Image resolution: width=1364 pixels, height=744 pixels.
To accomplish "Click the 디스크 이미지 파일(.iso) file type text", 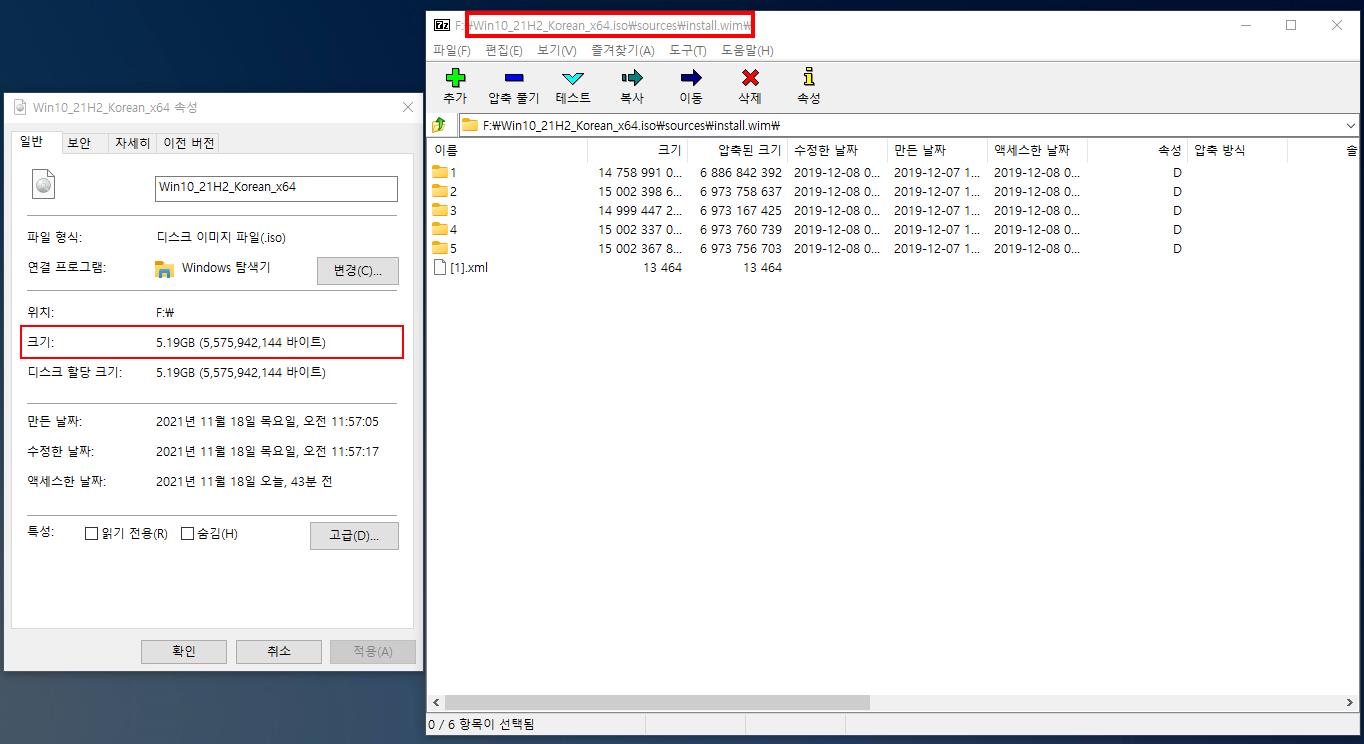I will point(221,238).
